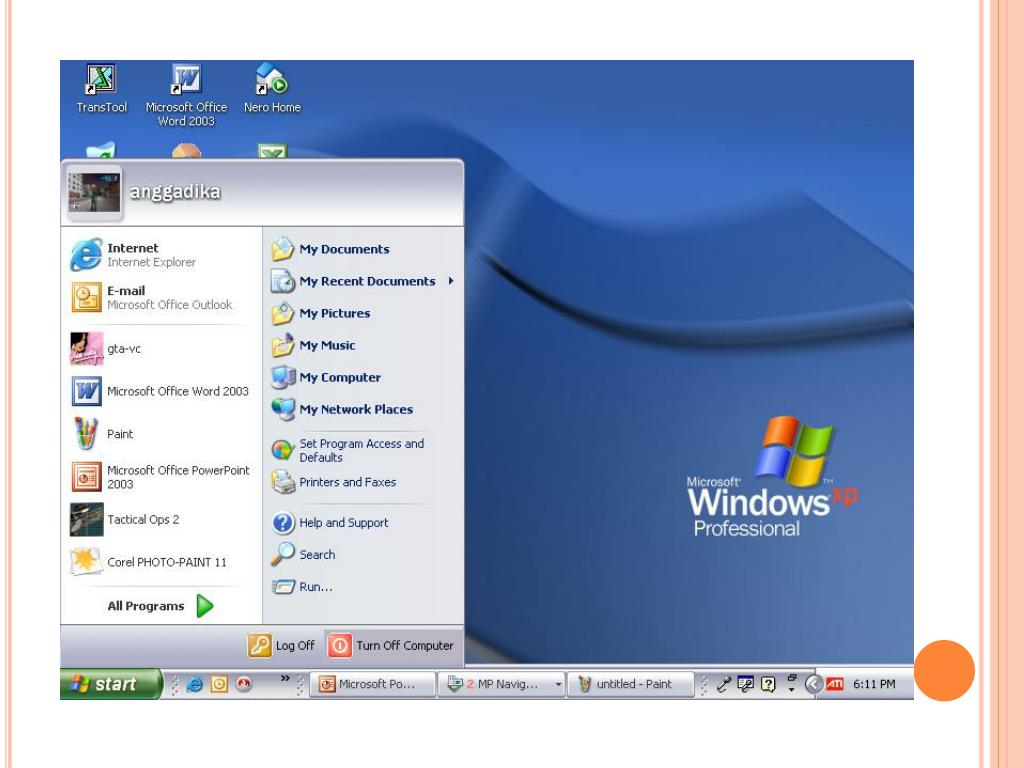Open the MP Navig... taskbar group dropdown arrow
This screenshot has height=768, width=1024.
pos(558,684)
